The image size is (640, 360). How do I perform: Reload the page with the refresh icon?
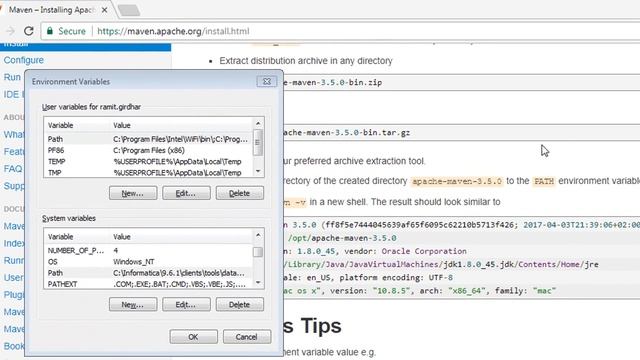(x=29, y=31)
